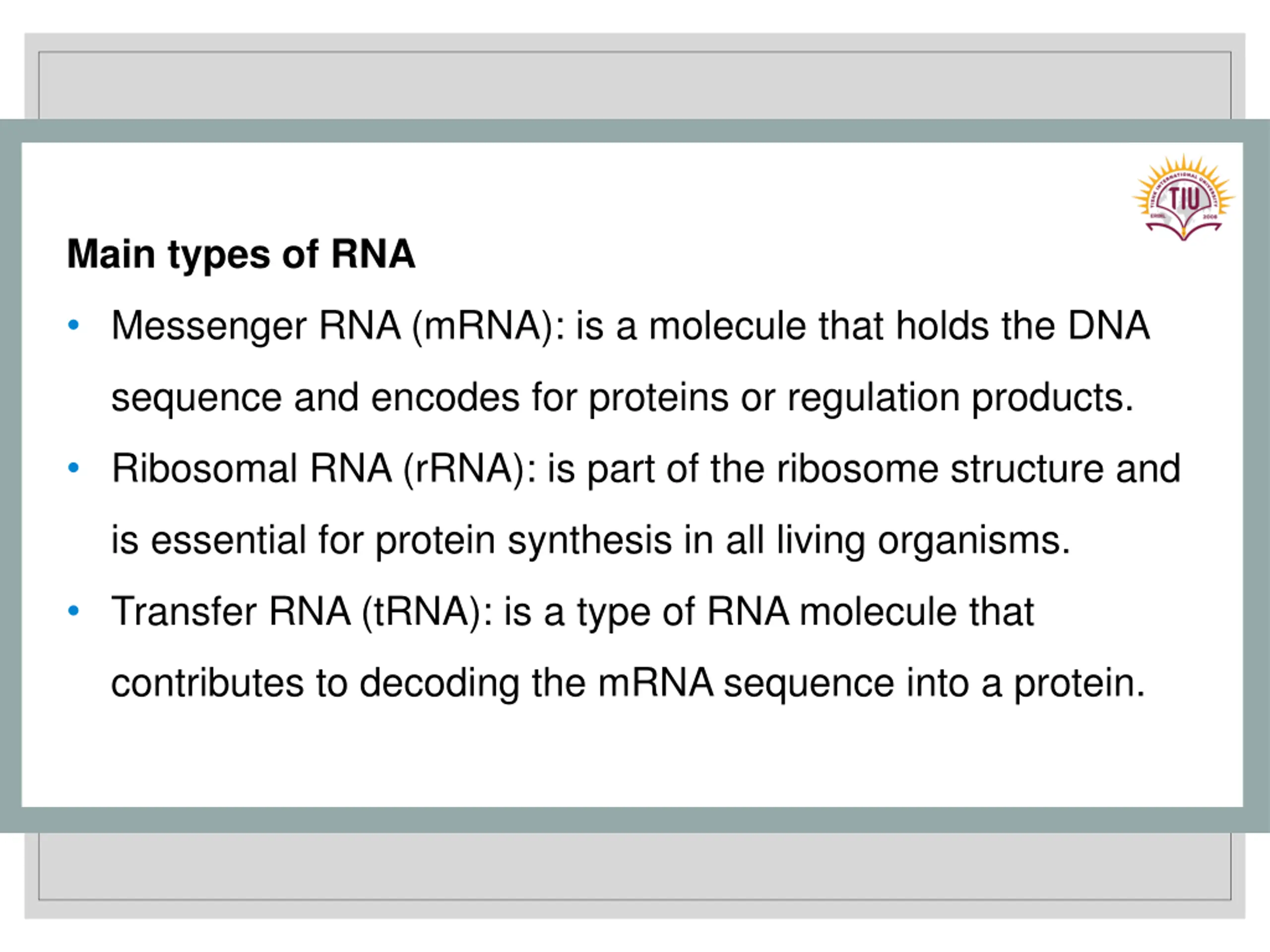Screen dimensions: 1270x952
Task: Click the bottom gray footer panel
Action: (x=635, y=866)
